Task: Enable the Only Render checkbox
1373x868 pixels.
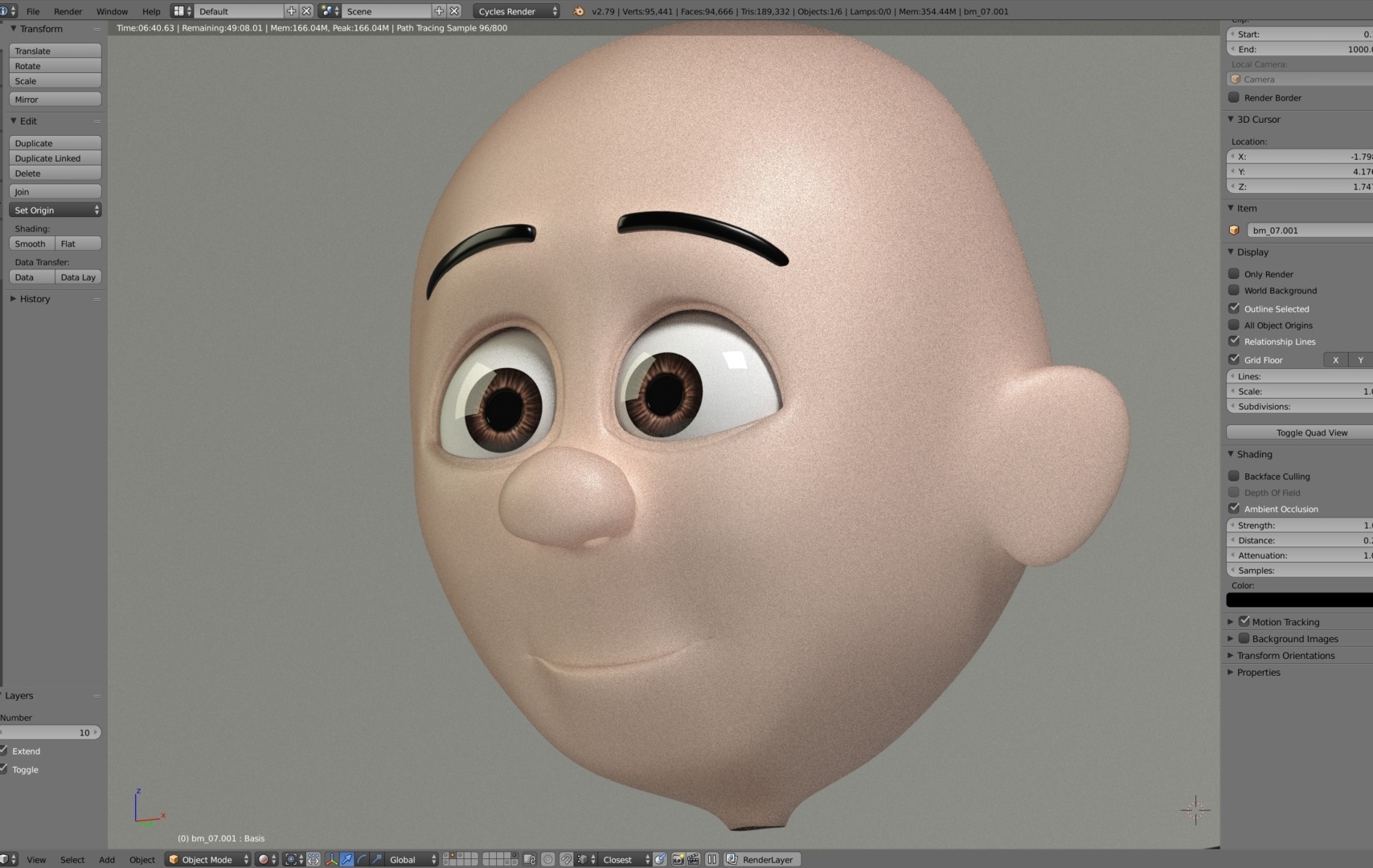Action: tap(1234, 274)
